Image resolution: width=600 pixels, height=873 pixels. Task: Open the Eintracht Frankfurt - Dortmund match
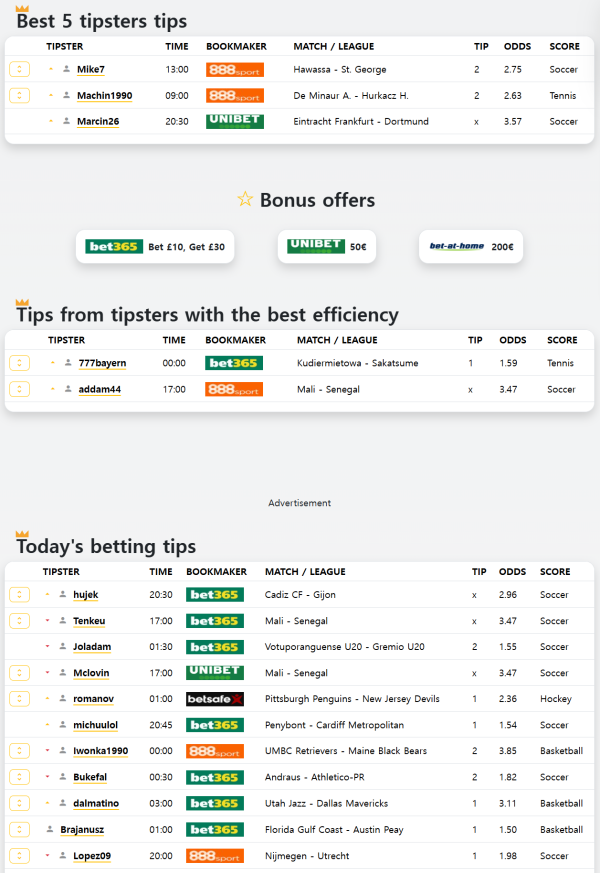[x=361, y=121]
